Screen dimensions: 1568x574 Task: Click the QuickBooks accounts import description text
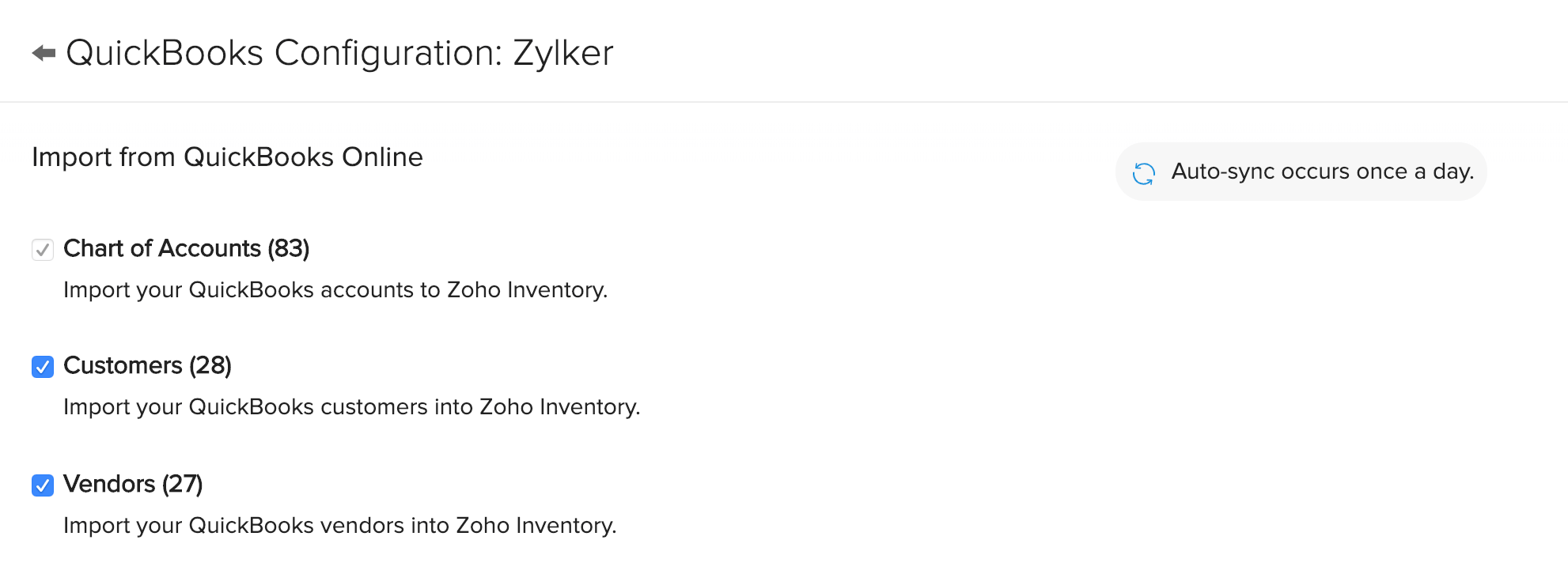click(335, 289)
